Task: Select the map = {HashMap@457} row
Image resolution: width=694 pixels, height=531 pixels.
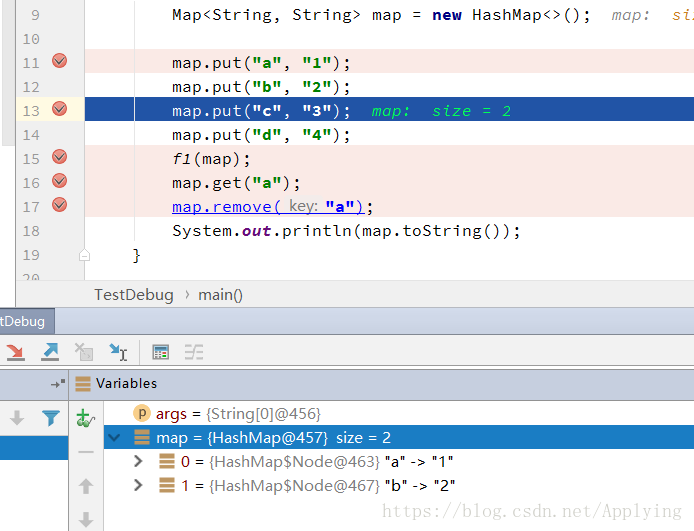Action: coord(398,438)
